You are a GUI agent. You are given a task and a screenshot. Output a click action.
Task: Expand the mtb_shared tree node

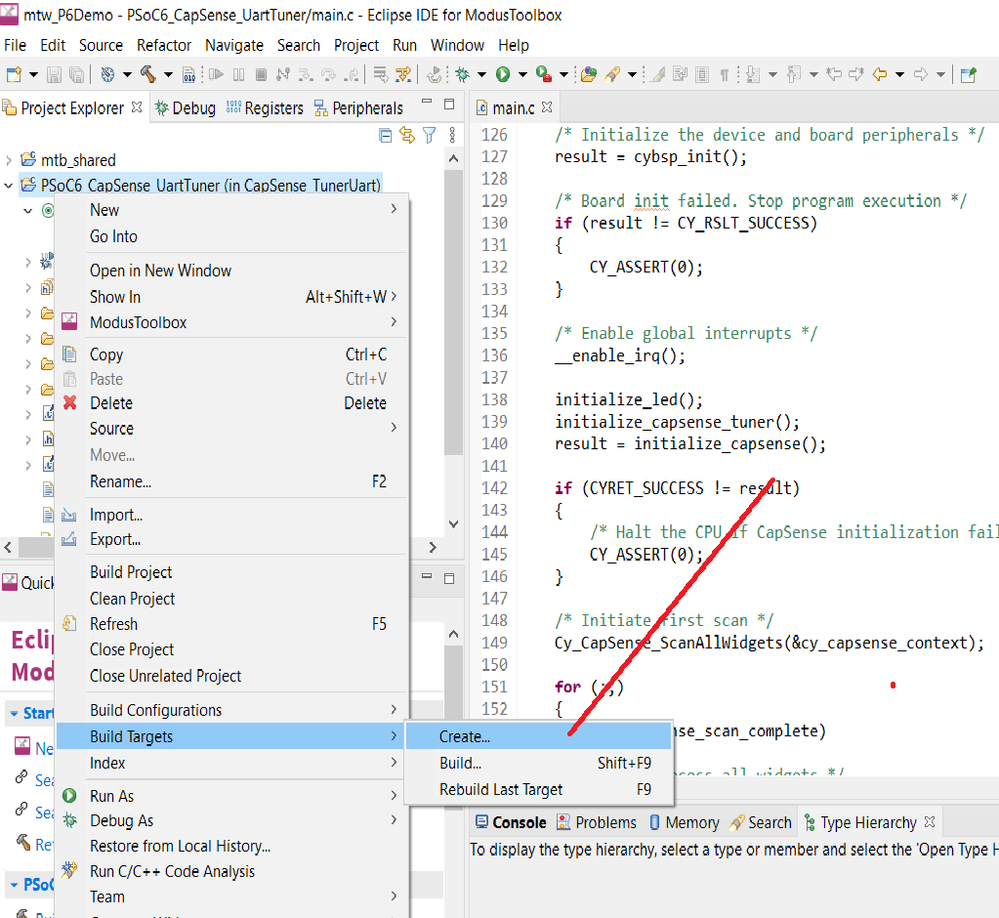[7, 158]
